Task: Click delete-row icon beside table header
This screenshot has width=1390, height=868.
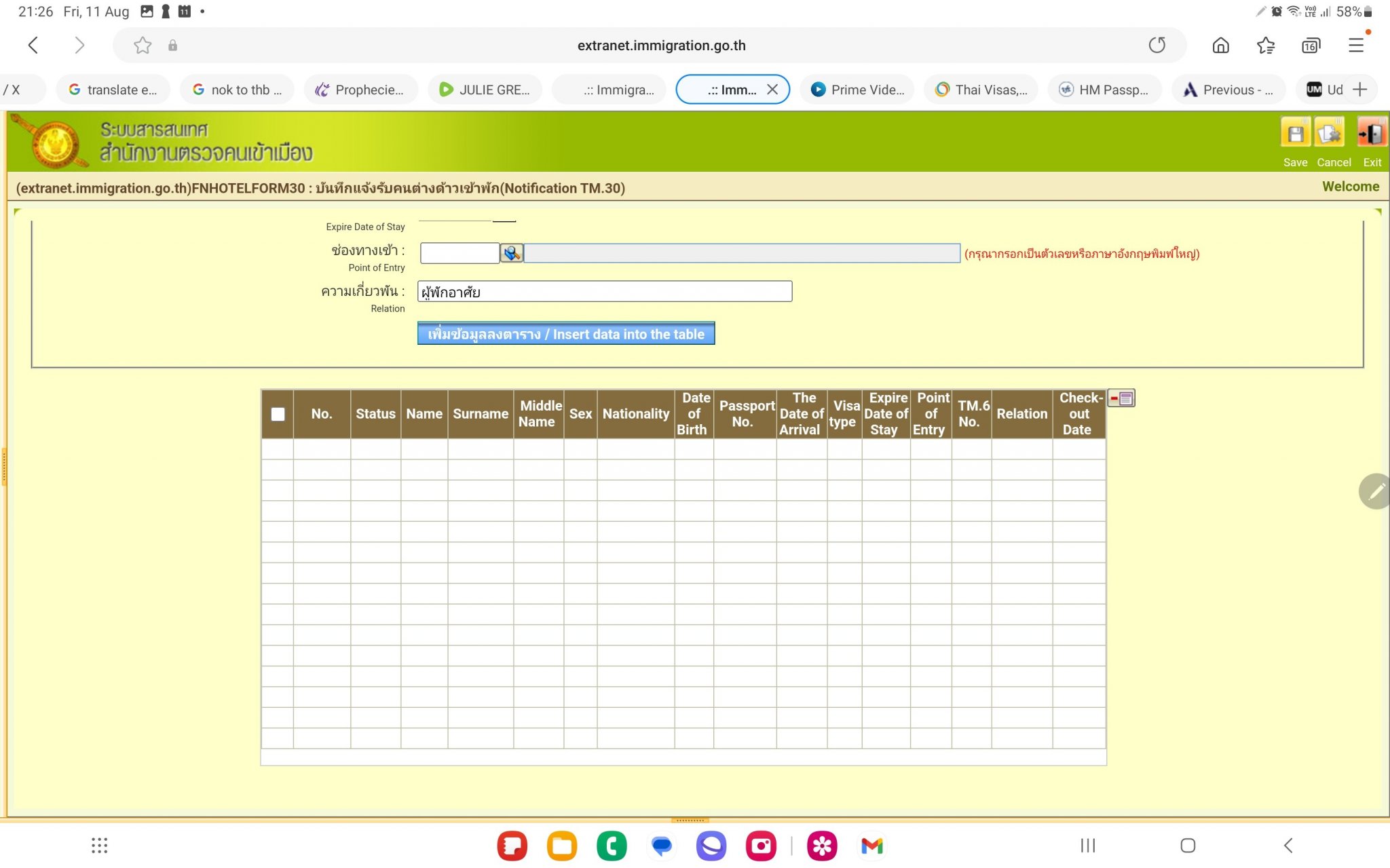Action: [1121, 398]
